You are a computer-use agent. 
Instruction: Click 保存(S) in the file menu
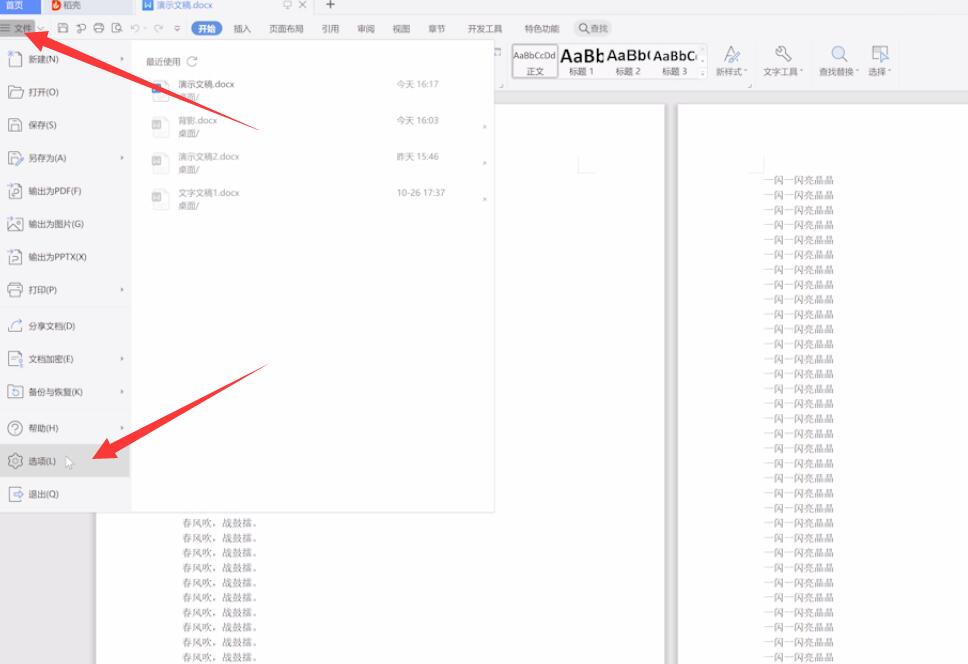65,125
